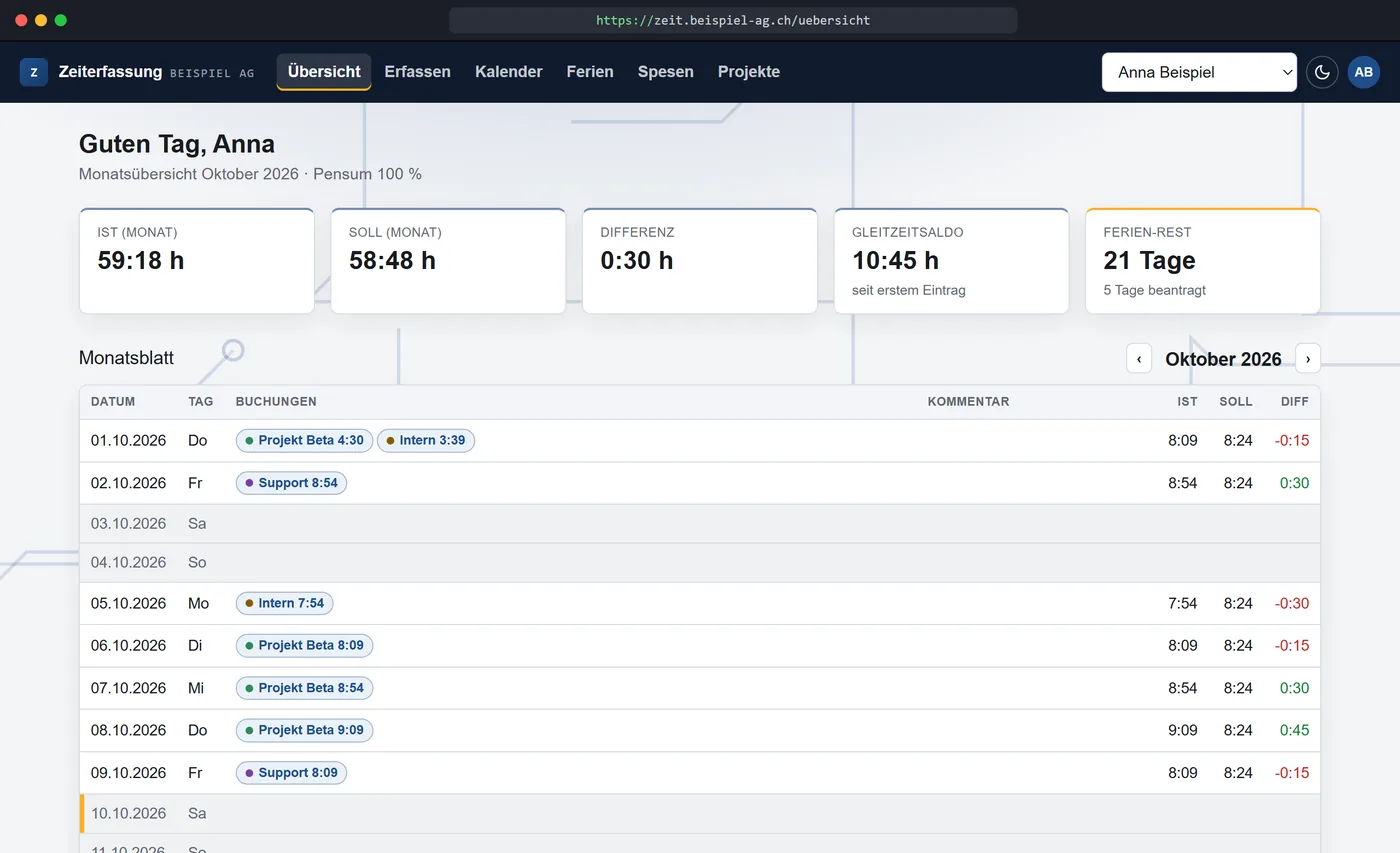Select the IST (Monat) 59:18 h card
1400x853 pixels.
click(x=197, y=261)
